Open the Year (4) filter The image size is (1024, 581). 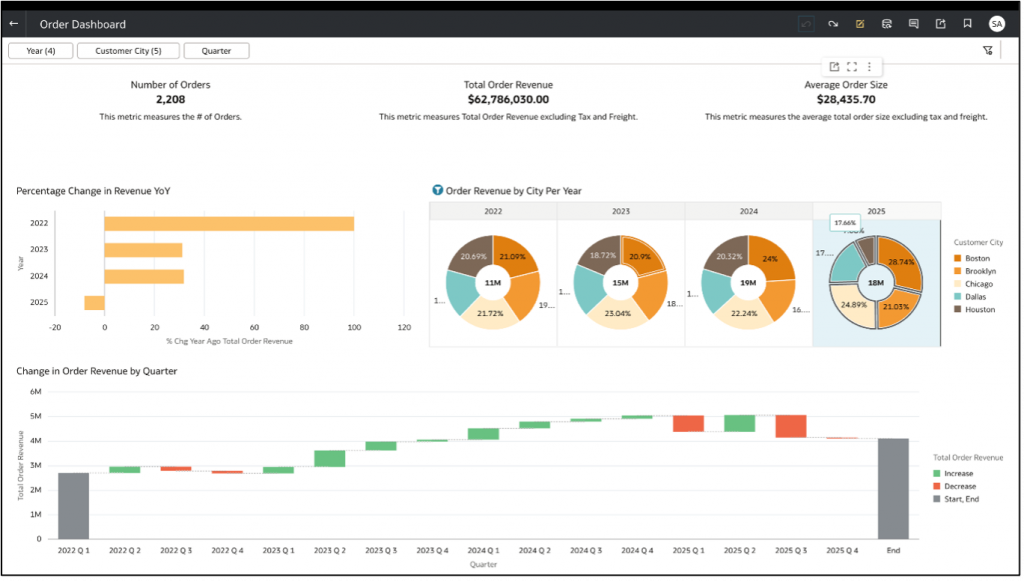40,51
